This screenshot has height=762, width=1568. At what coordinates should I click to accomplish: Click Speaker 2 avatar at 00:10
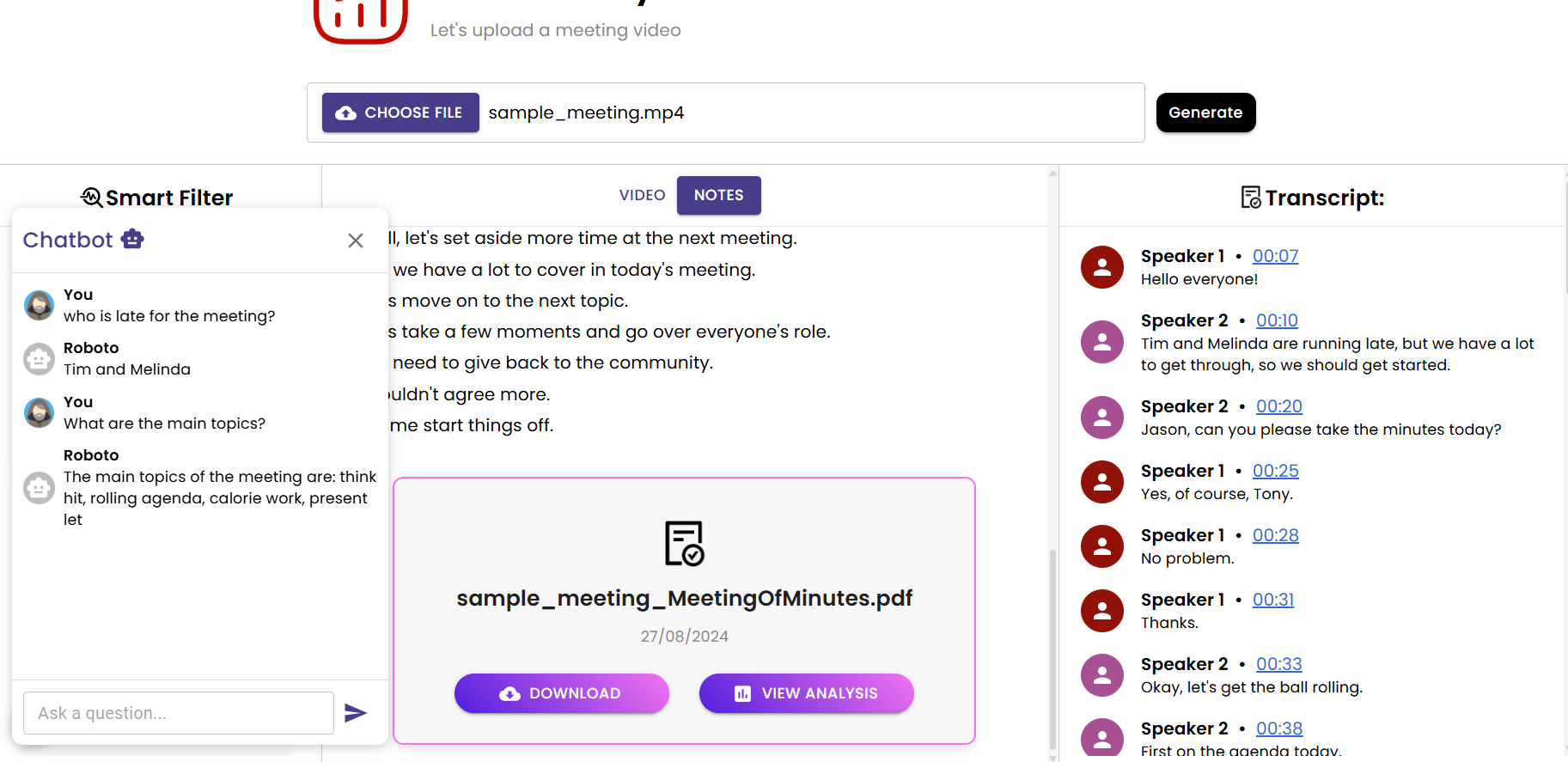point(1102,342)
